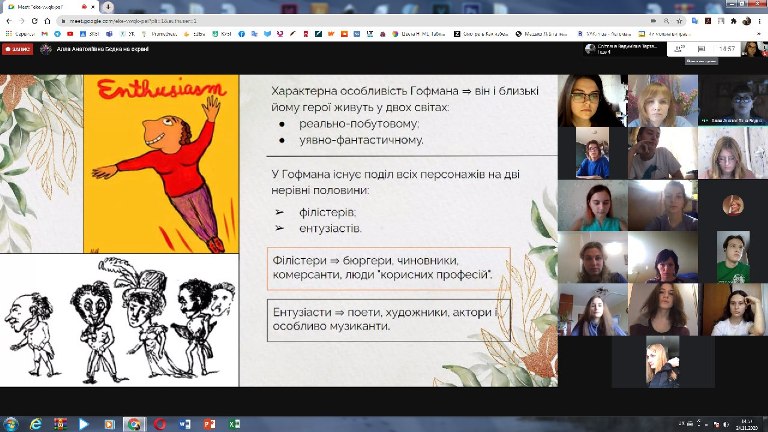Open Excel from the taskbar
This screenshot has width=768, height=432.
(x=234, y=424)
